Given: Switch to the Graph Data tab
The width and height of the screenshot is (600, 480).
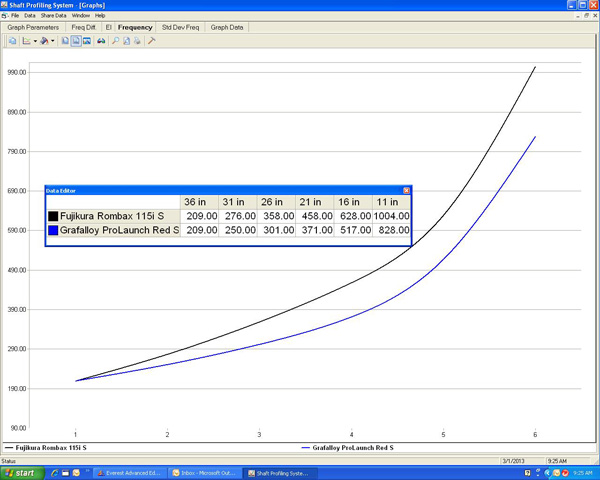Looking at the screenshot, I should (x=227, y=28).
